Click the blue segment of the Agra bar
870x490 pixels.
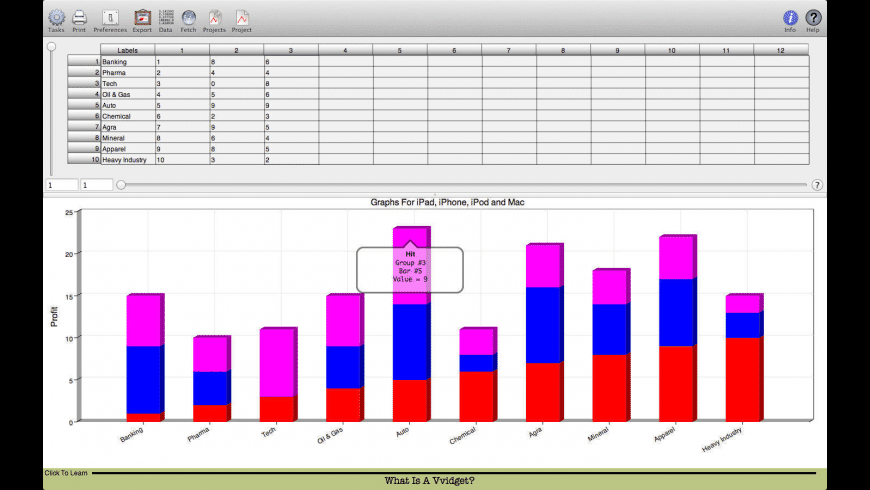pyautogui.click(x=543, y=325)
